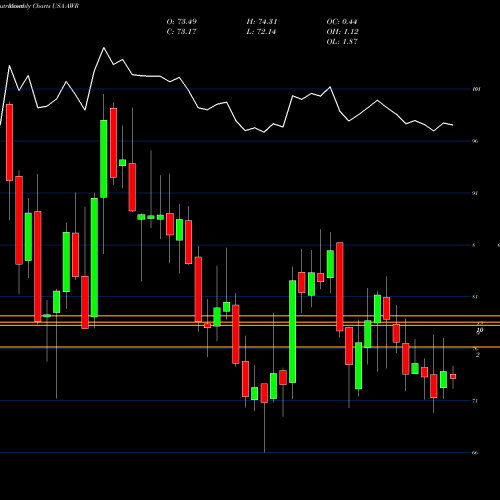Select the close value 'C: 73.17'
The height and width of the screenshot is (500, 500).
pos(181,32)
